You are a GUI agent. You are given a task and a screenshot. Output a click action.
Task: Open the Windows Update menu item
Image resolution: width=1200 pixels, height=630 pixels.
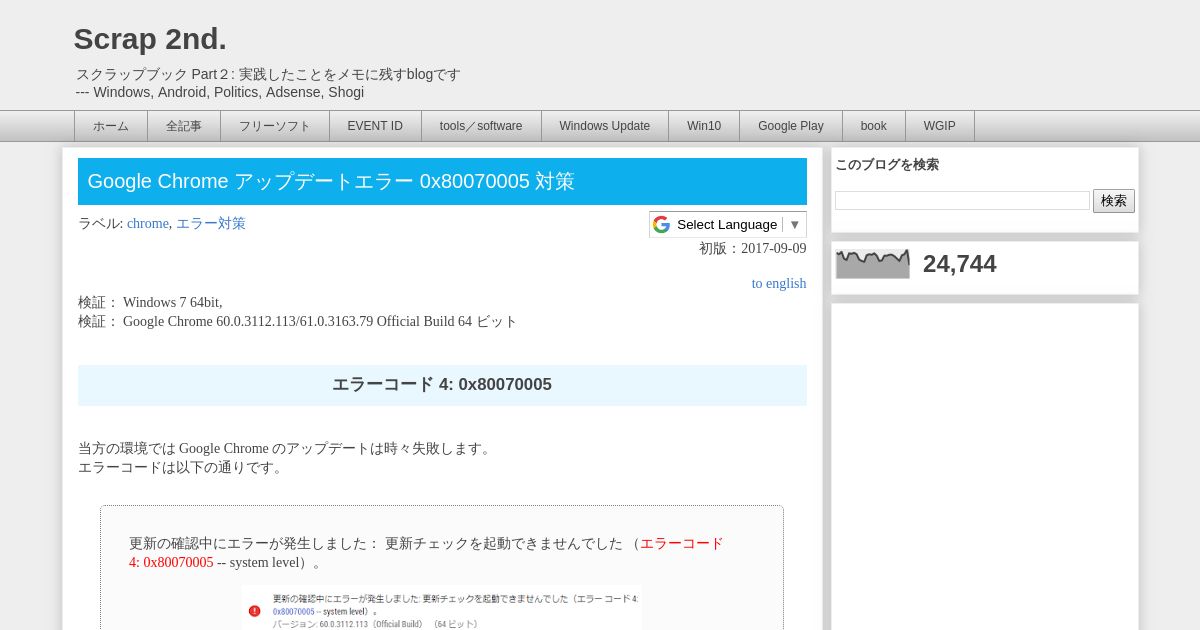pyautogui.click(x=605, y=126)
